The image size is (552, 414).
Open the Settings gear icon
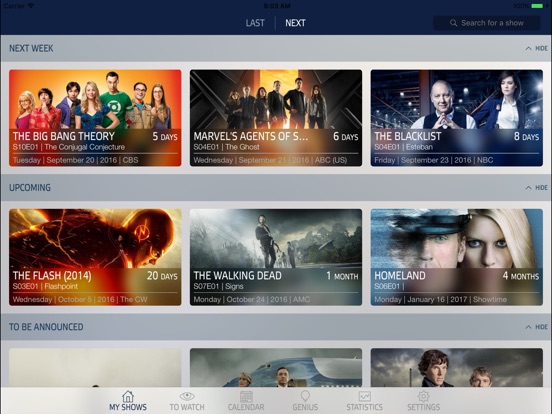pyautogui.click(x=424, y=396)
